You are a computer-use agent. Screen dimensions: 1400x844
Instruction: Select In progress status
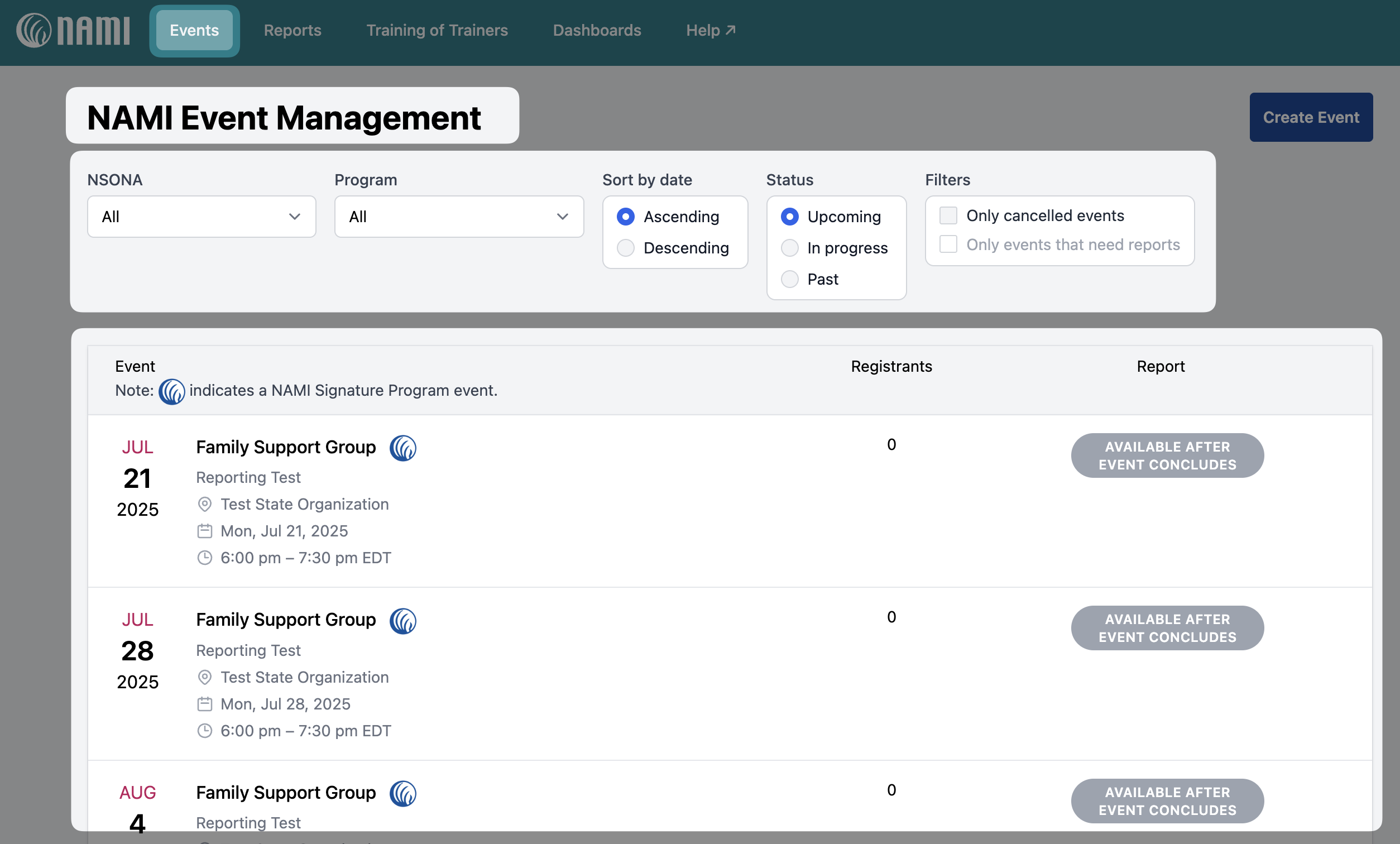(x=790, y=248)
